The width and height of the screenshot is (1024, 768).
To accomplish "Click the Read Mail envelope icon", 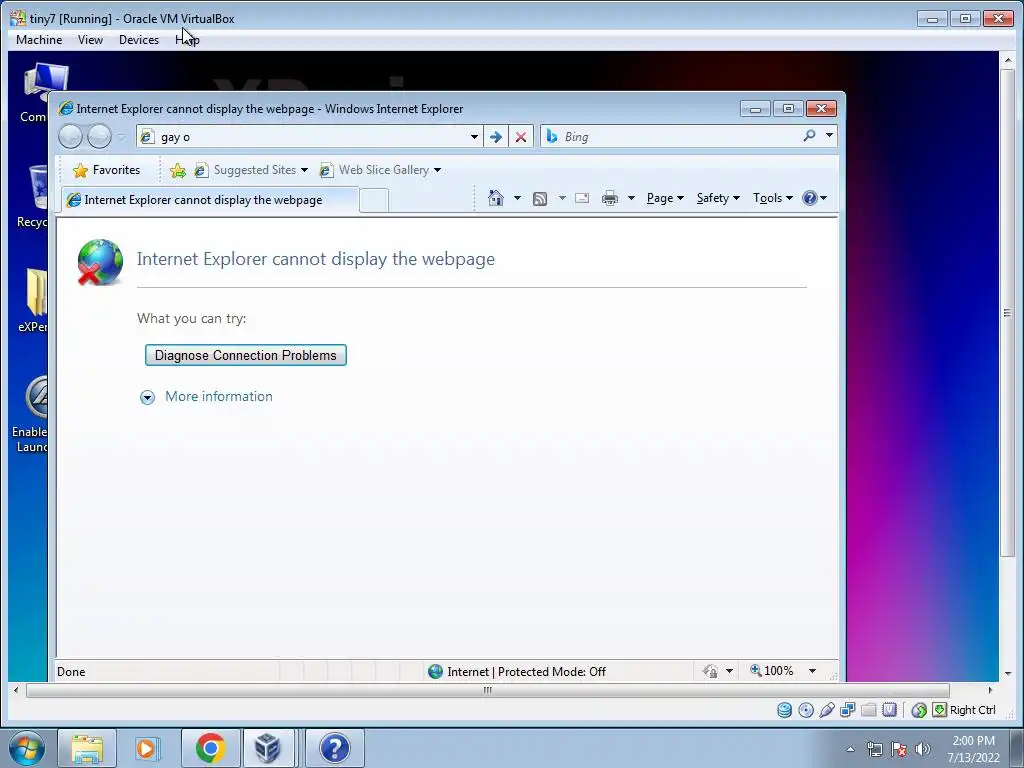I will [582, 199].
